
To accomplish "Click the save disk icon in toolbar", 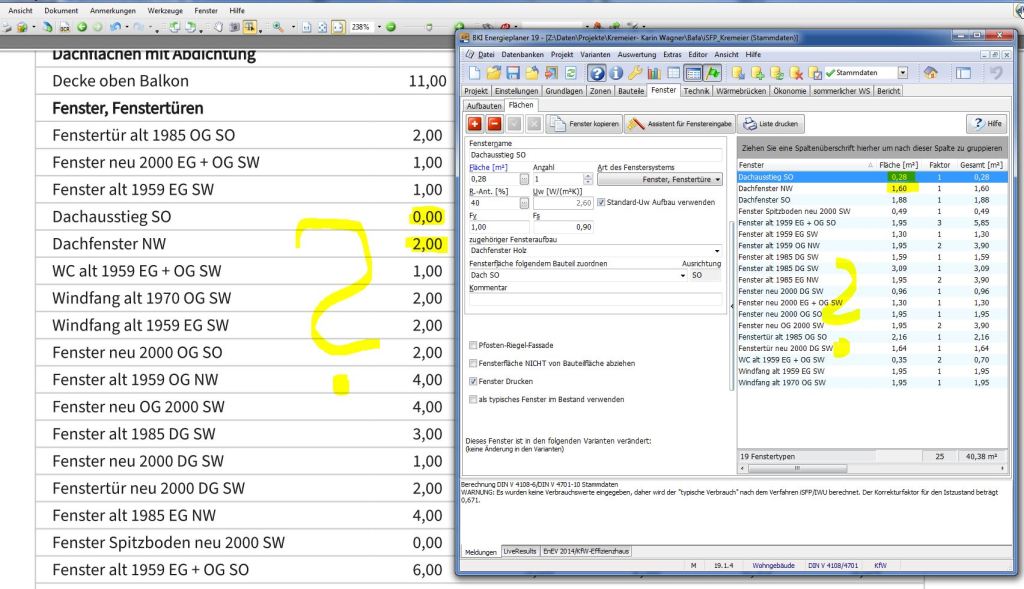I will pyautogui.click(x=513, y=73).
